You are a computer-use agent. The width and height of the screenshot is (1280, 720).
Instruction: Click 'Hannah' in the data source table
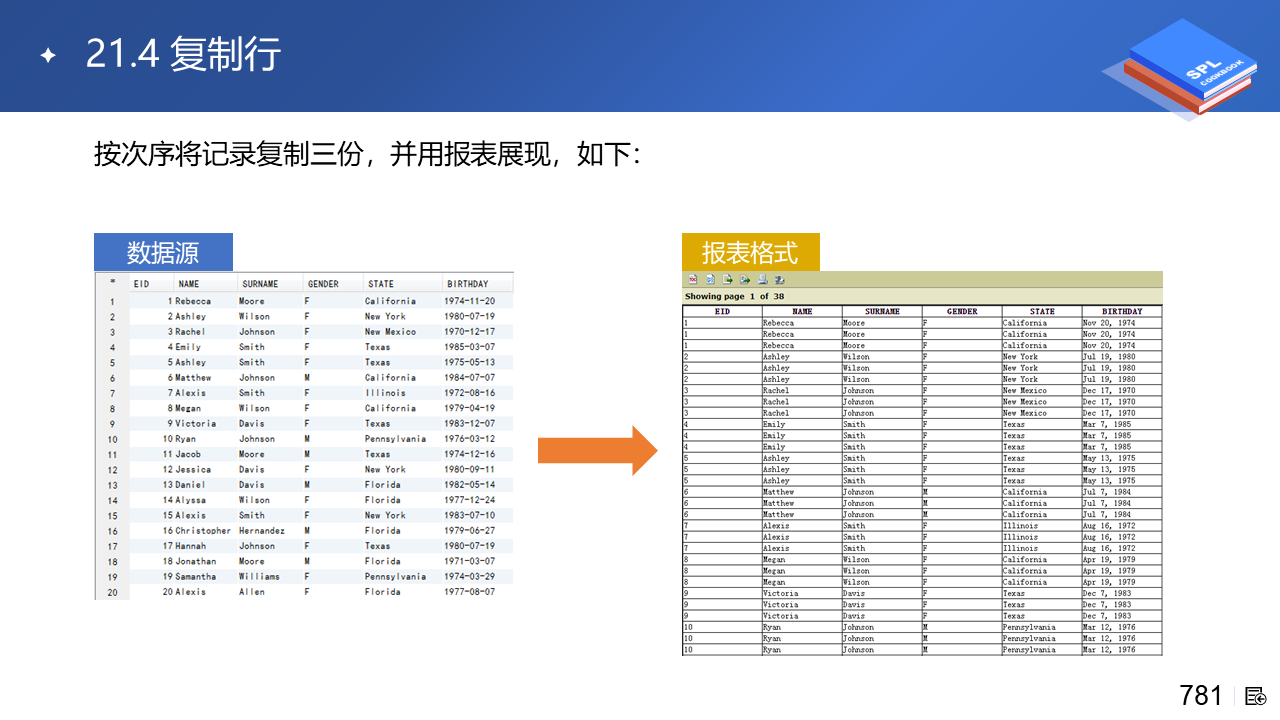click(x=190, y=546)
